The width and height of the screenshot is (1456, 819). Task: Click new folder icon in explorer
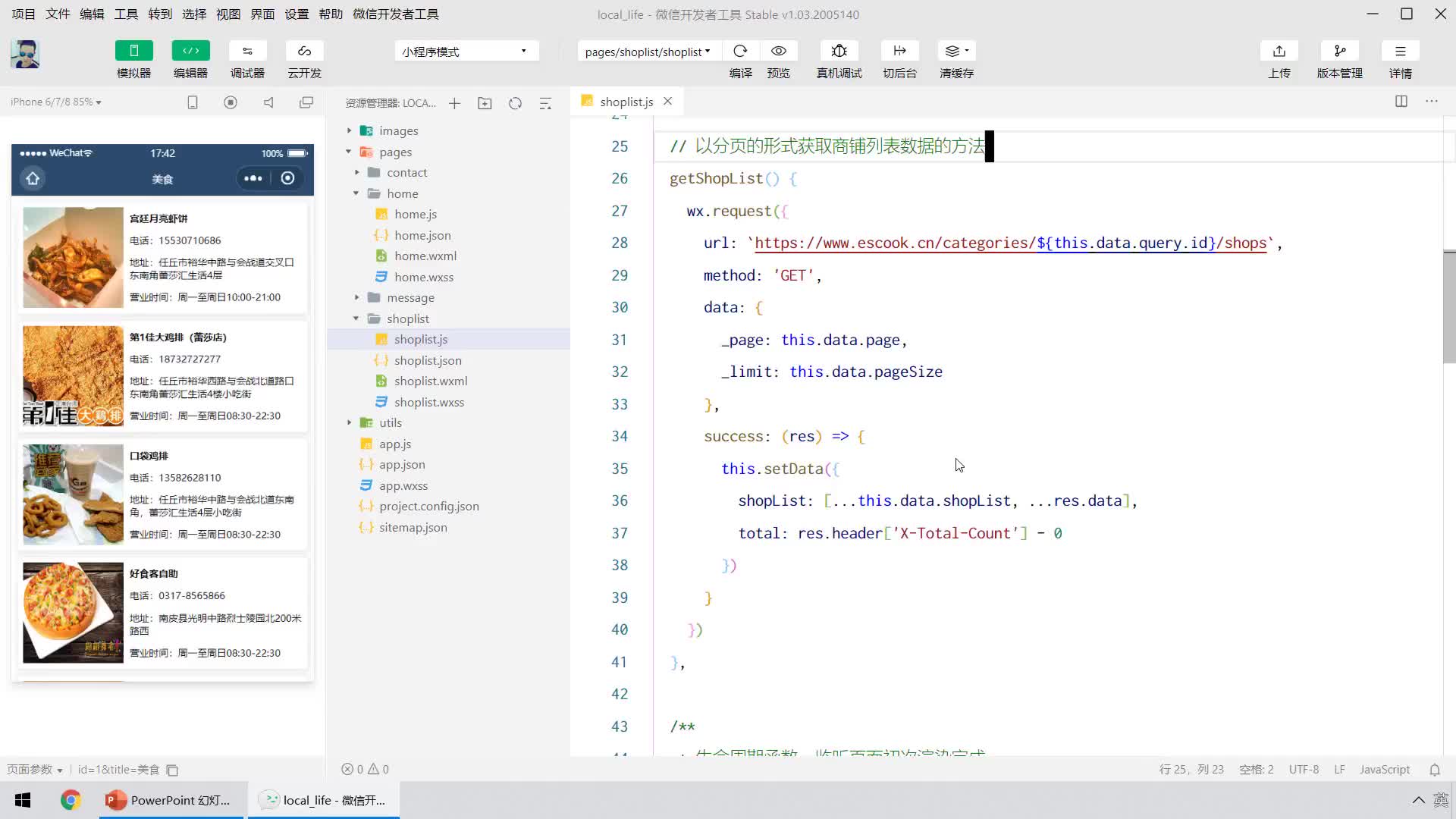click(485, 103)
